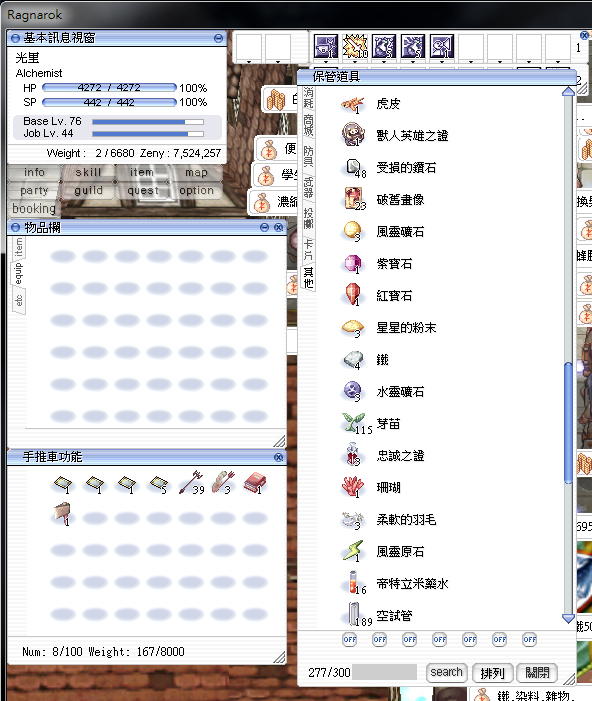Pick the 水靈礦石 blue orb icon
Viewport: 592px width, 701px height.
click(352, 391)
